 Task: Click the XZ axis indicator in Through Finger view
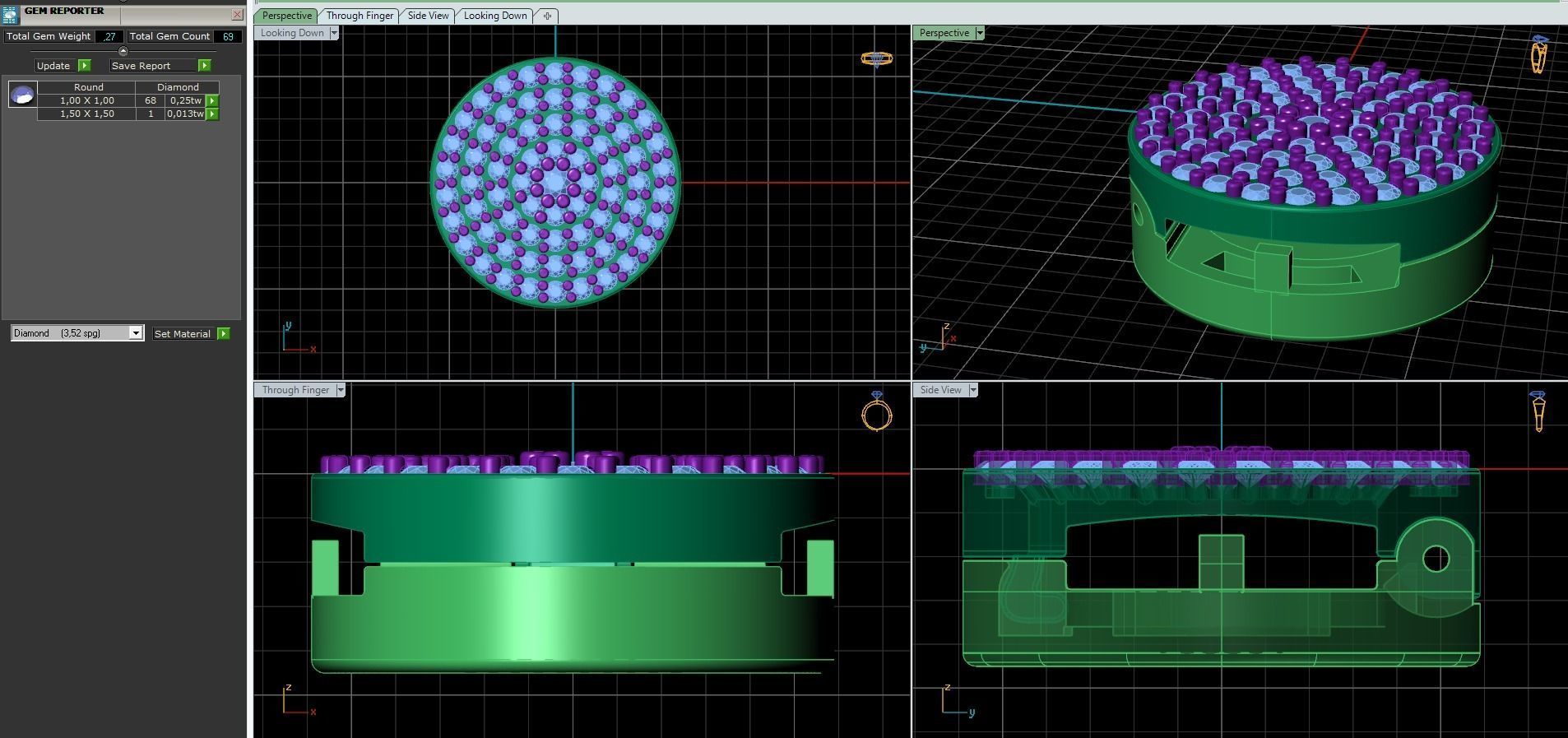[299, 700]
